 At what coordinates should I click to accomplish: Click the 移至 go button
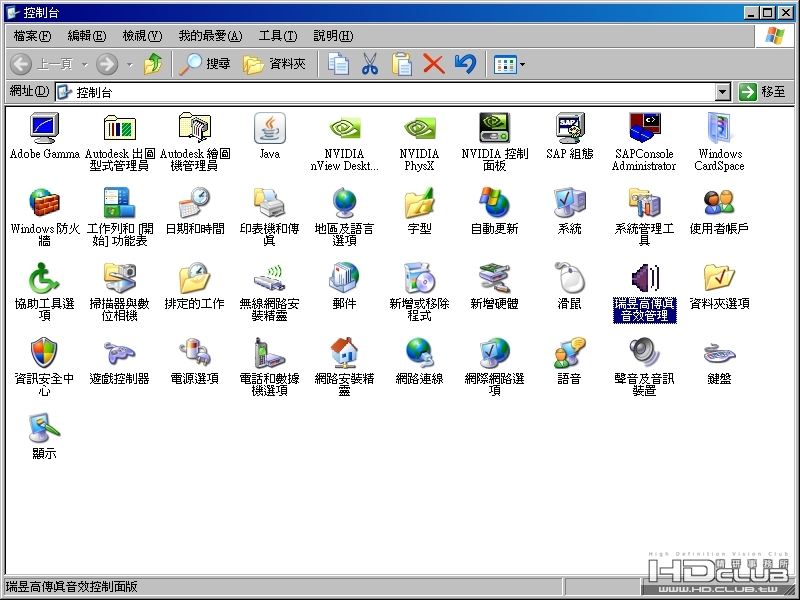tap(763, 92)
